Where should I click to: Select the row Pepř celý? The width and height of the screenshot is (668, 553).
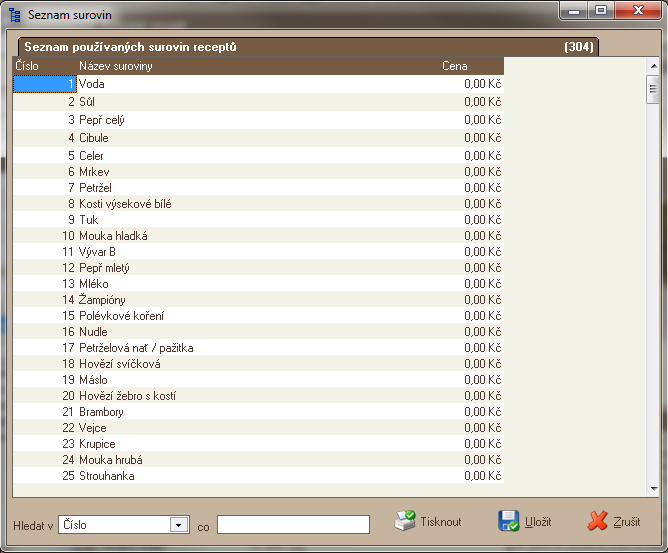[259, 120]
